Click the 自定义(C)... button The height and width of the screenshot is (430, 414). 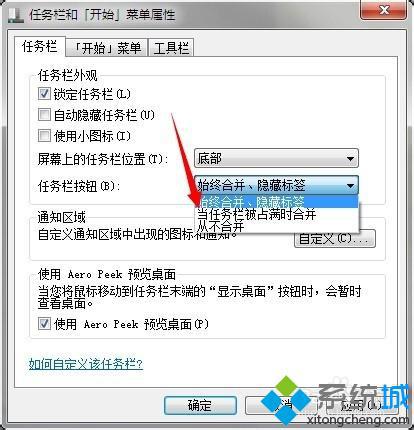[335, 239]
